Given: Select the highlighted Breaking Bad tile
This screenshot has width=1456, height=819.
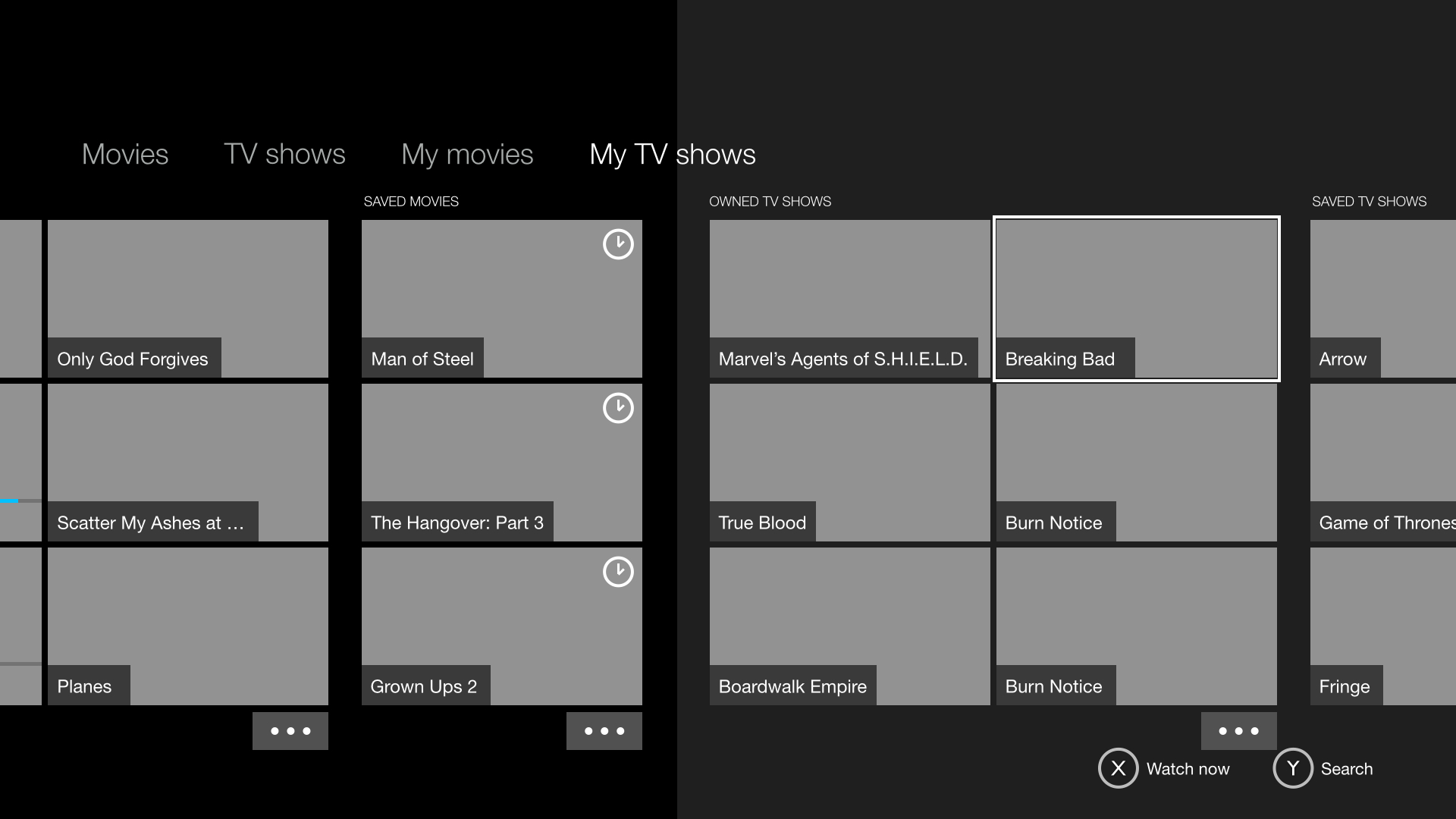Looking at the screenshot, I should click(x=1137, y=299).
